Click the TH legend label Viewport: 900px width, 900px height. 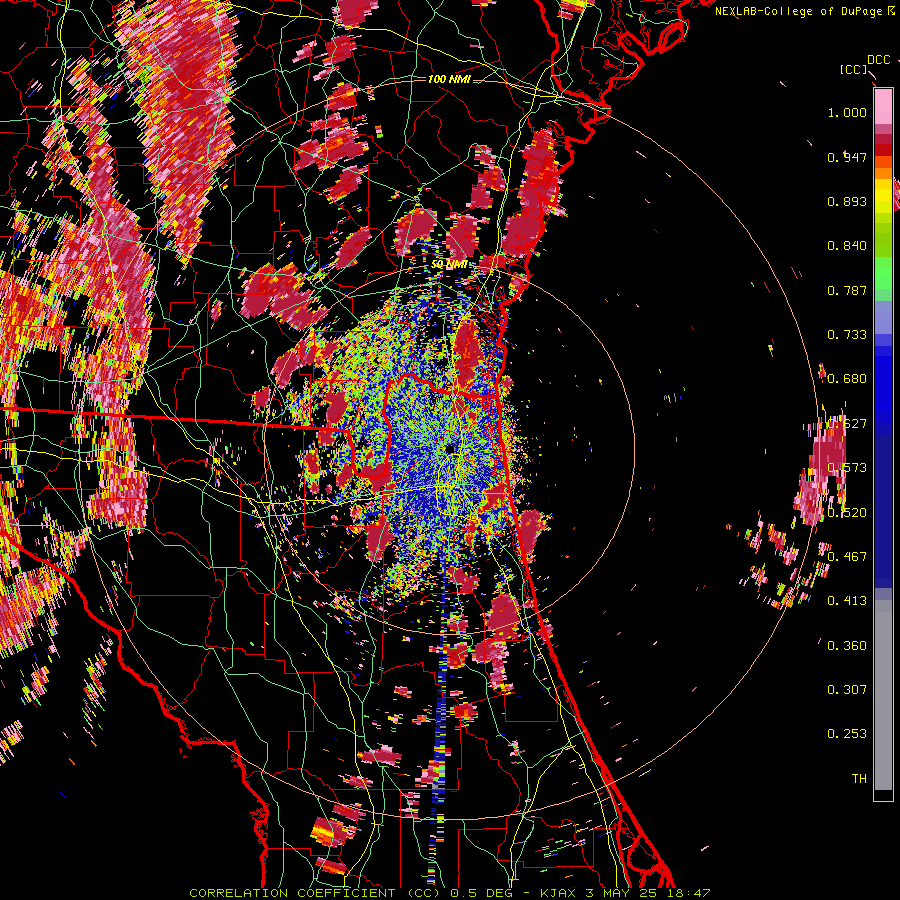point(859,779)
